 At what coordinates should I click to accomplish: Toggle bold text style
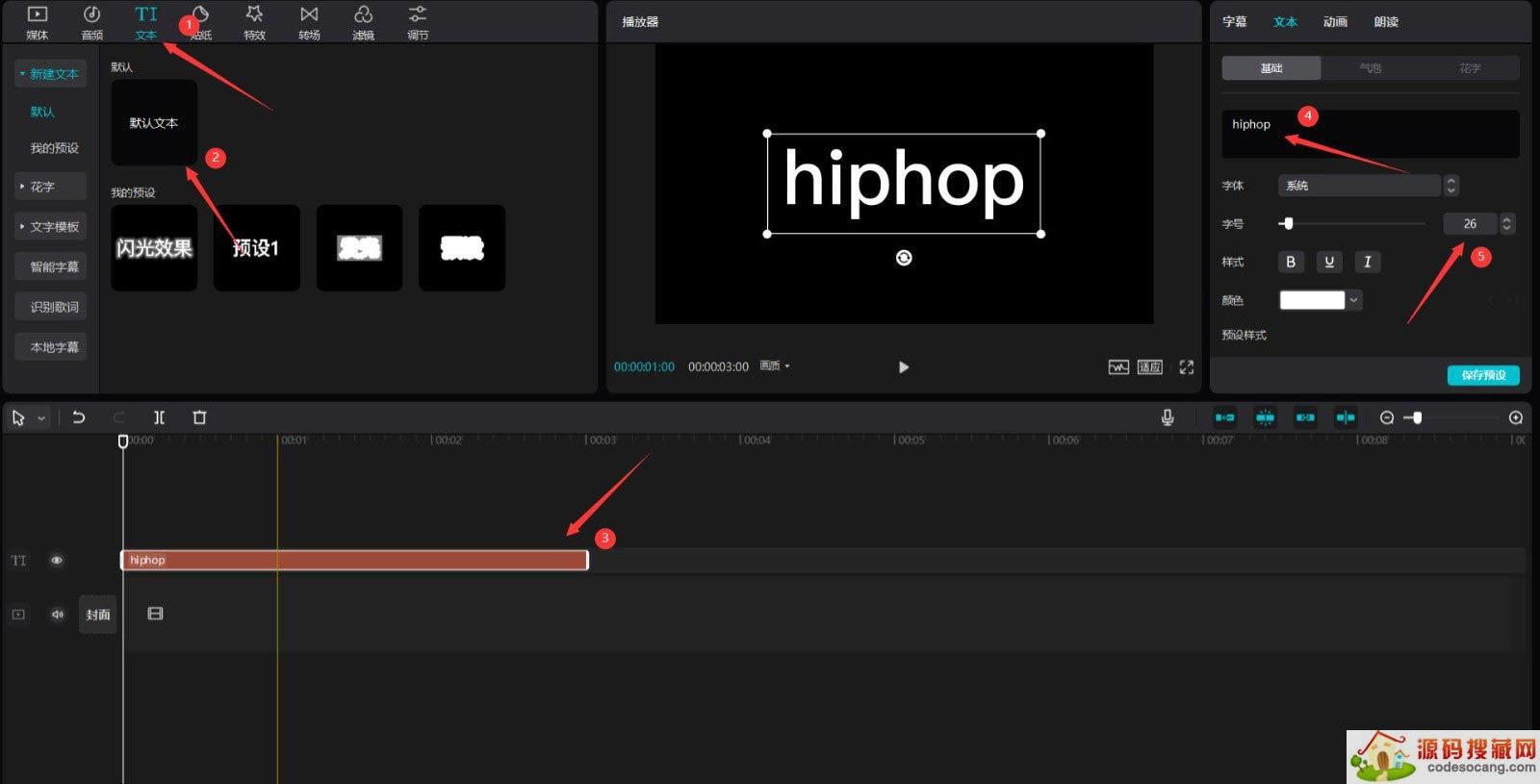coord(1291,262)
